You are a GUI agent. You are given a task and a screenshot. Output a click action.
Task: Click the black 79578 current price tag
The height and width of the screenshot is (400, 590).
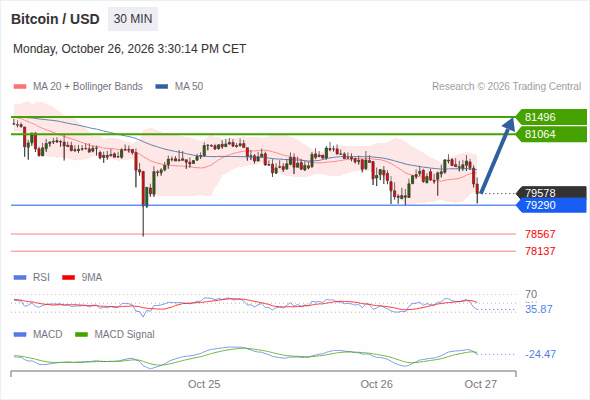coord(551,193)
